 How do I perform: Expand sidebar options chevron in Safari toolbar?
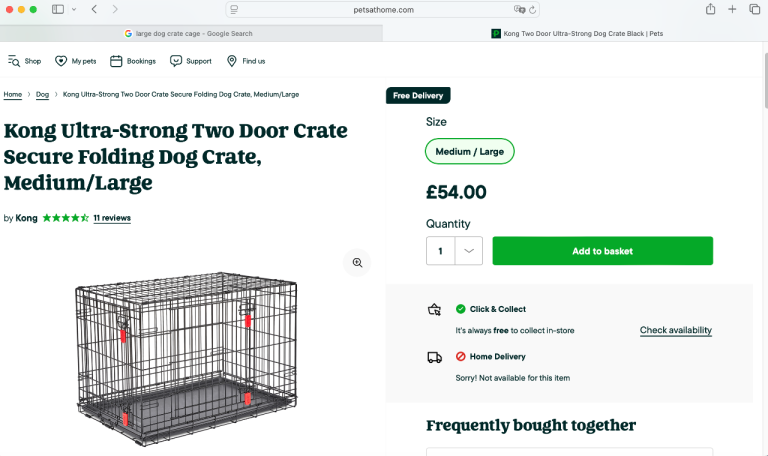74,9
